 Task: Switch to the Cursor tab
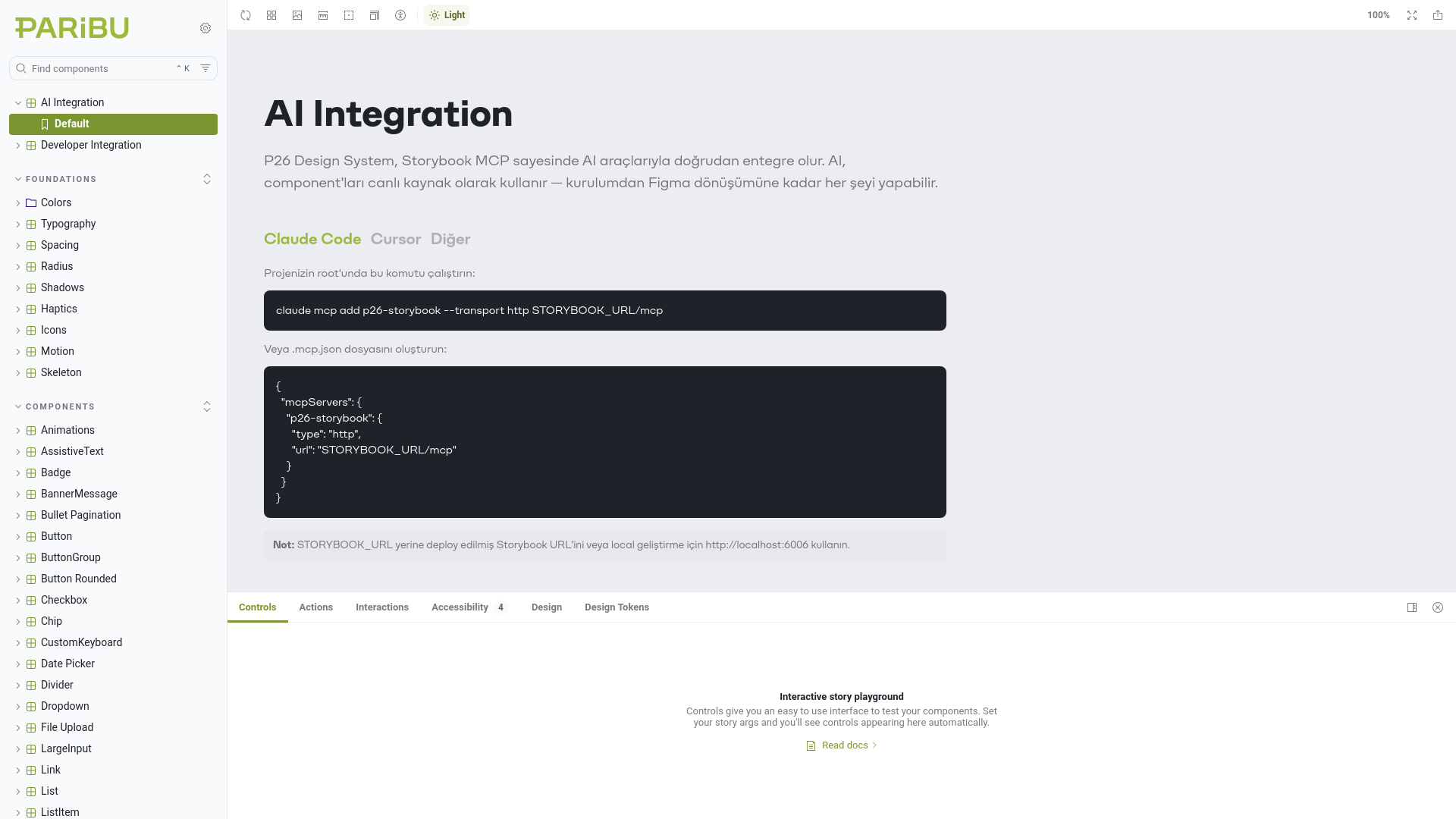click(x=396, y=239)
